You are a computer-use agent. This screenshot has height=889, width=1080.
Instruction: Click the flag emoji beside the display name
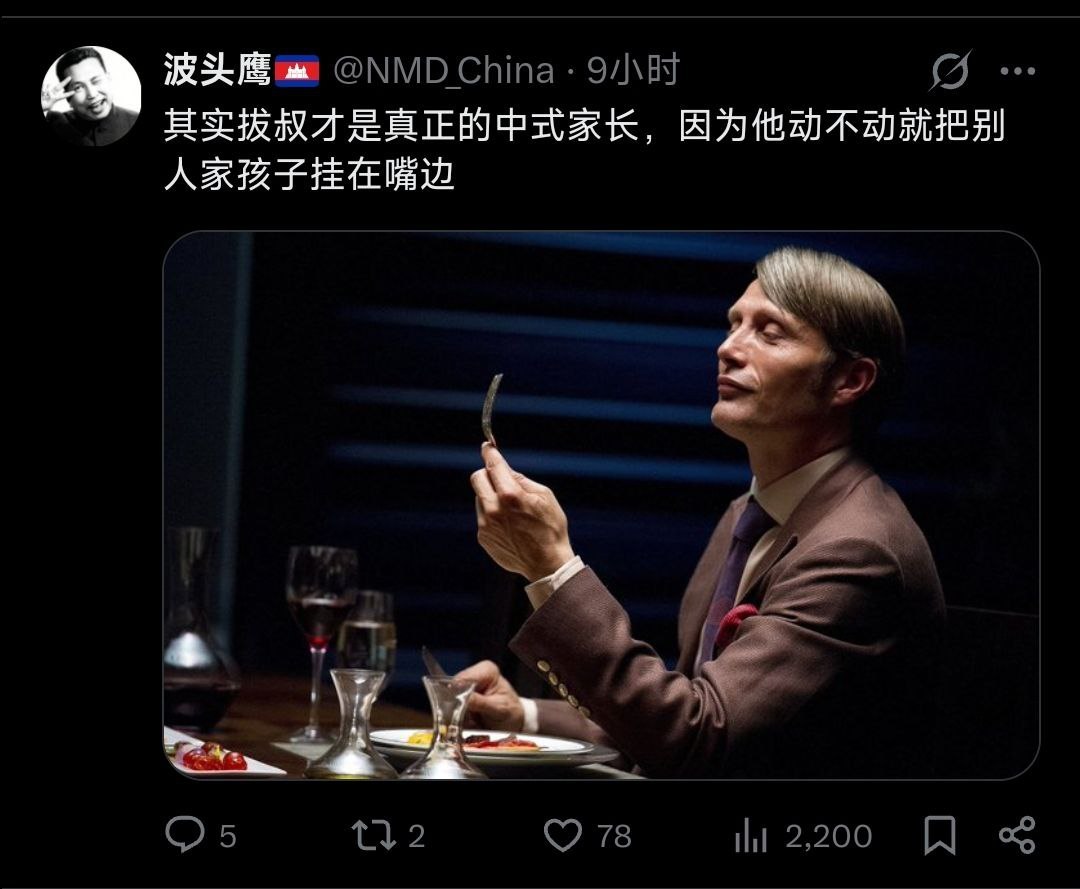click(297, 71)
